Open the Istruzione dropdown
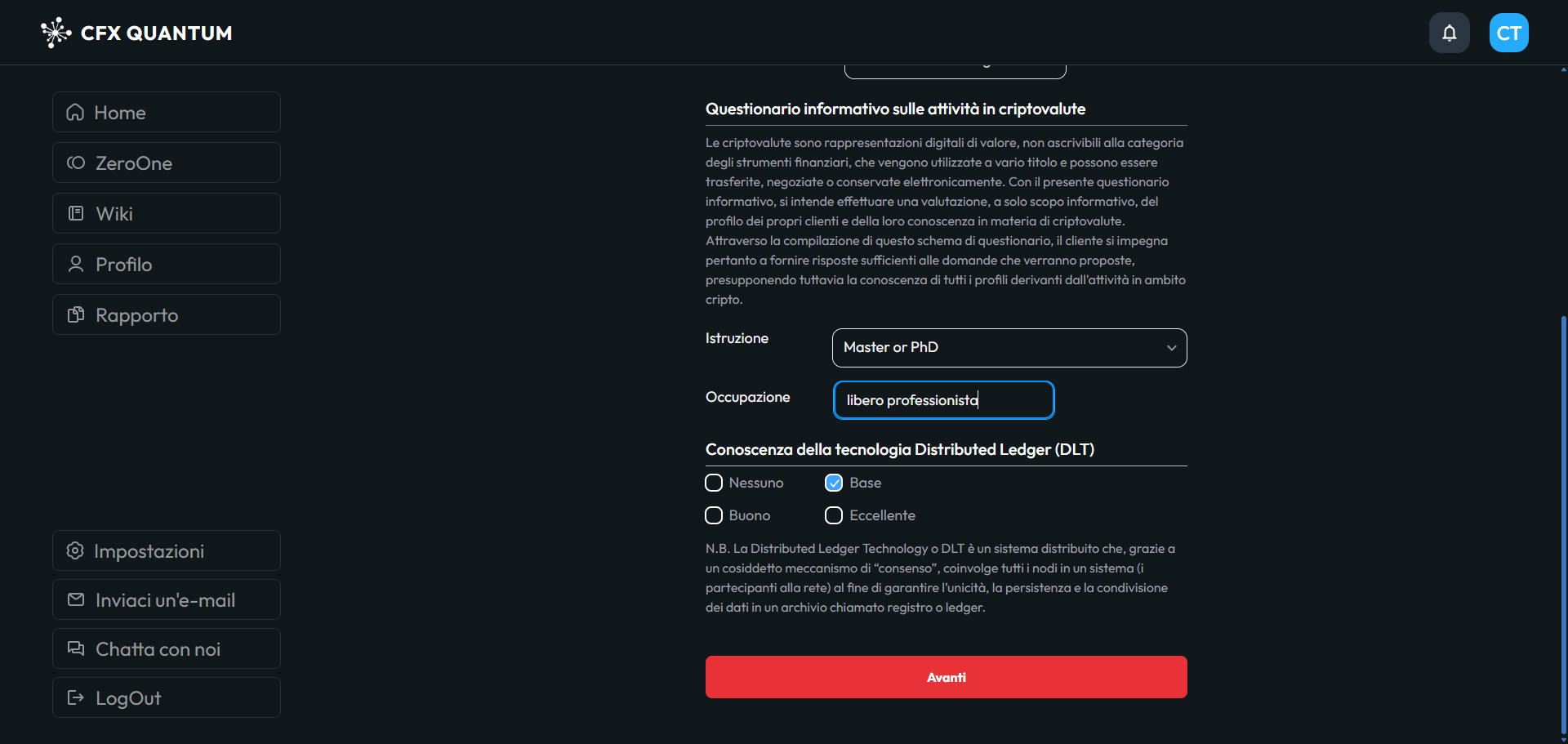This screenshot has height=744, width=1568. (1009, 348)
